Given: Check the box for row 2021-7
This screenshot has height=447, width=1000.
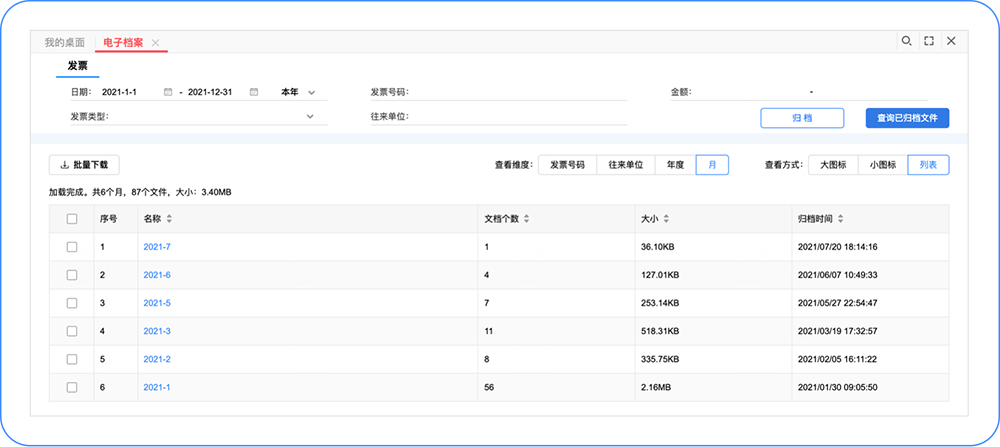Looking at the screenshot, I should coord(72,247).
